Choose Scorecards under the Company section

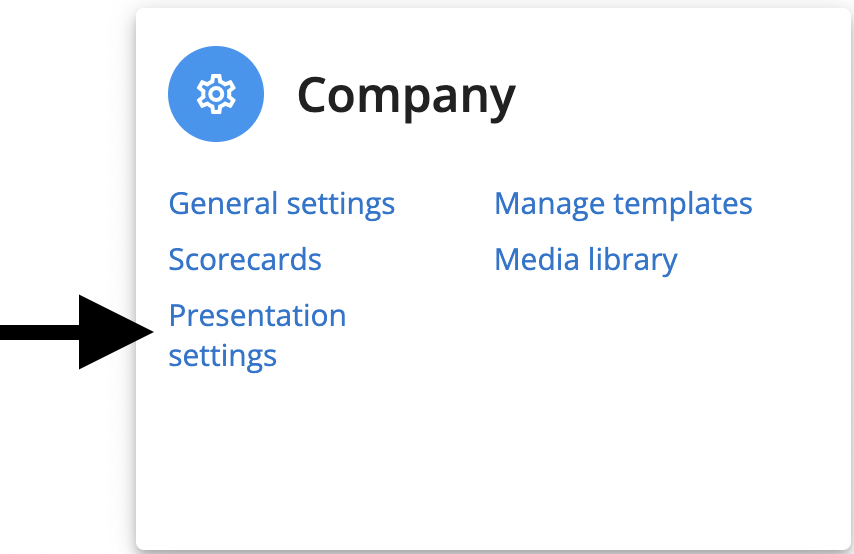click(x=245, y=259)
